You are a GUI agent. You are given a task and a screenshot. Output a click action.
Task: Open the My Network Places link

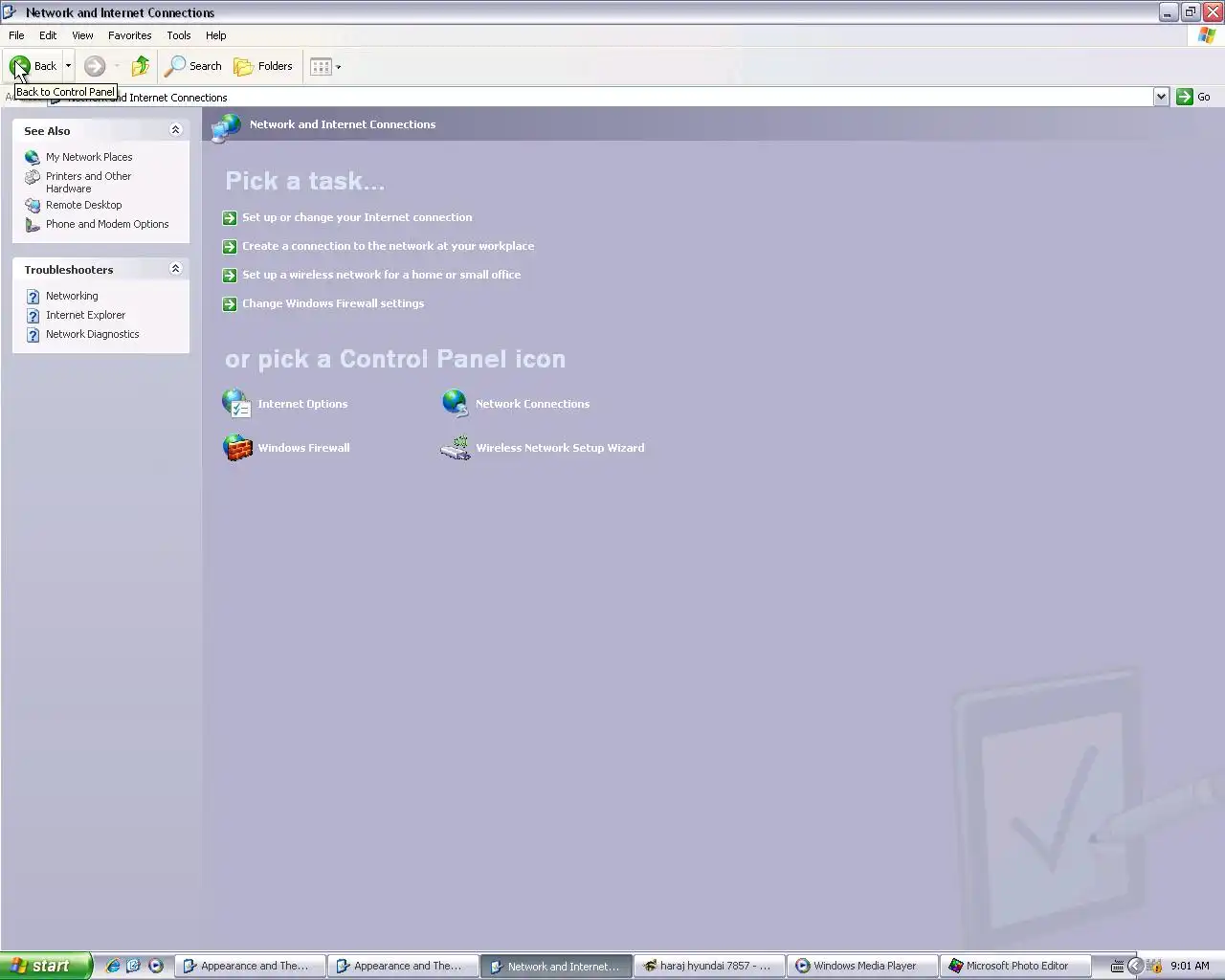pyautogui.click(x=89, y=157)
